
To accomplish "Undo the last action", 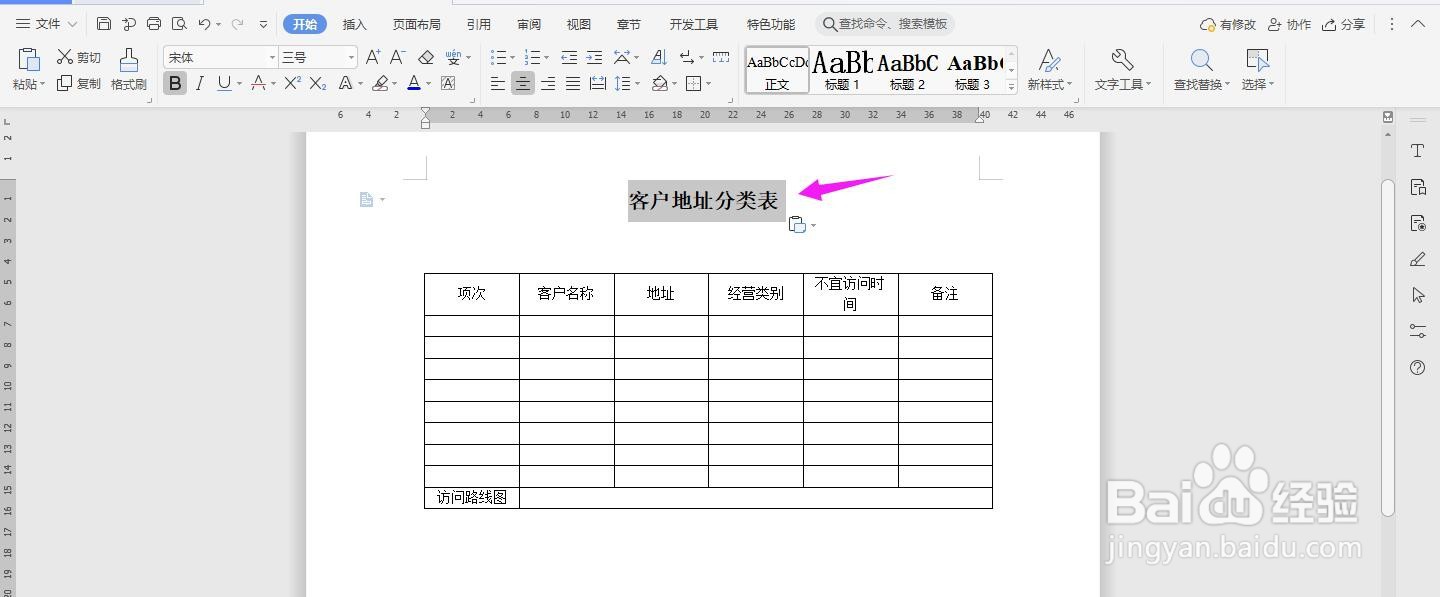I will pyautogui.click(x=204, y=24).
